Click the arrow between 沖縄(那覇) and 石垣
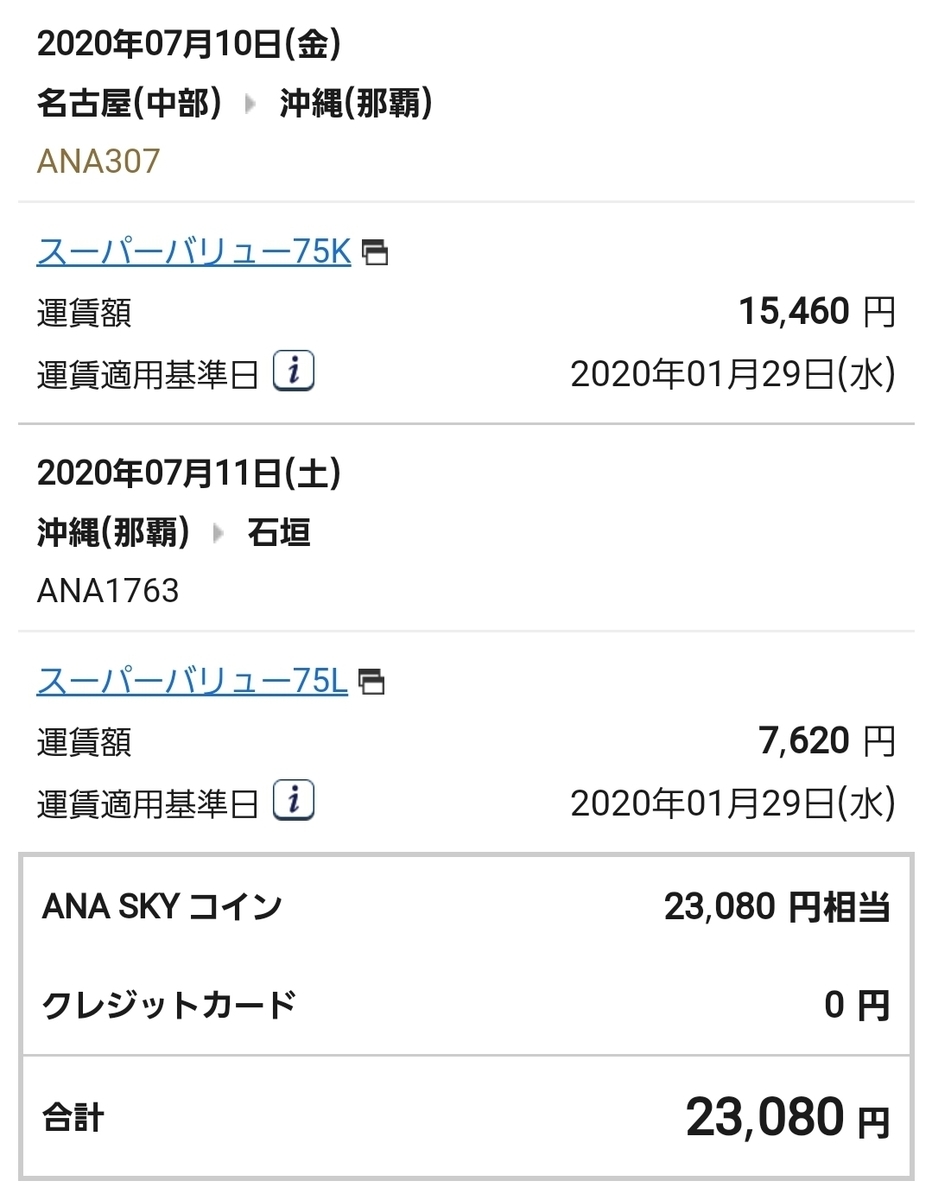This screenshot has height=1200, width=932. tap(219, 533)
